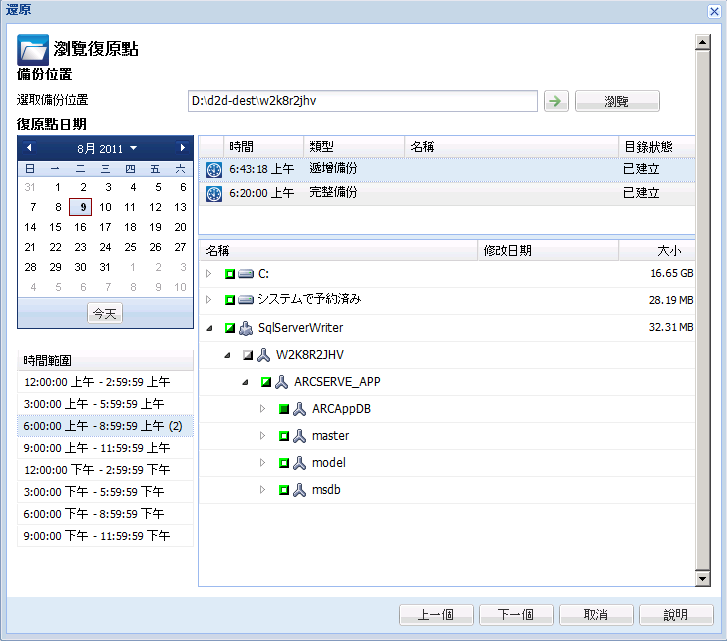Click the 下一個 next button
This screenshot has height=641, width=727.
[x=516, y=614]
